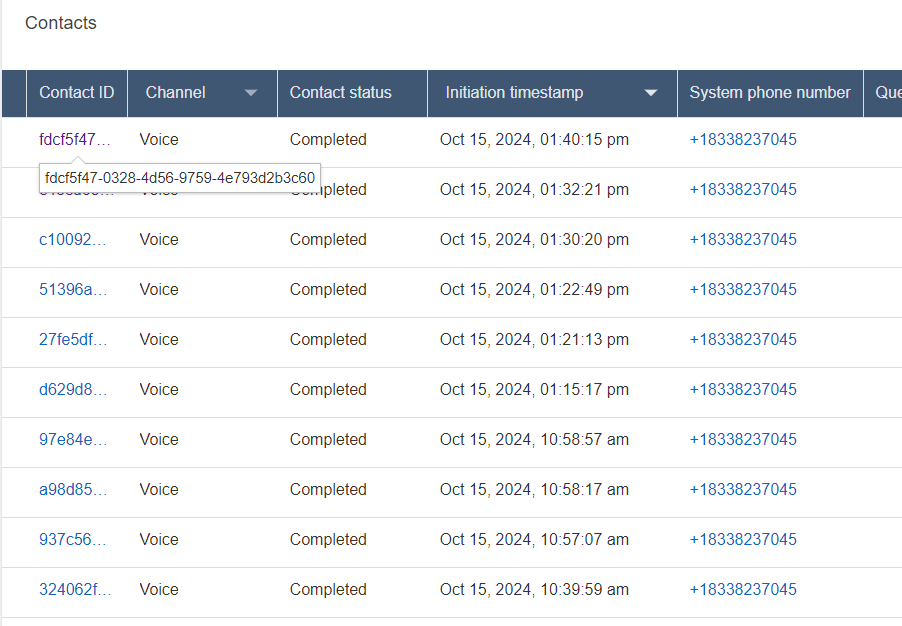View contact a98d85 details

tap(75, 490)
